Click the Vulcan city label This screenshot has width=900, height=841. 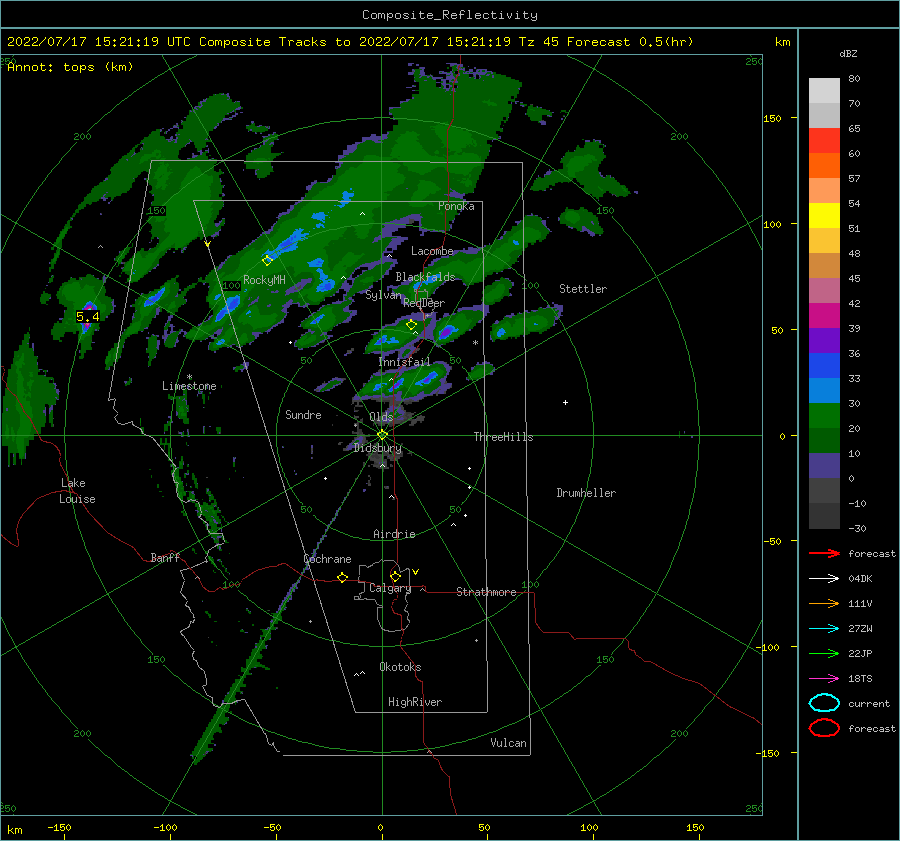pos(509,743)
